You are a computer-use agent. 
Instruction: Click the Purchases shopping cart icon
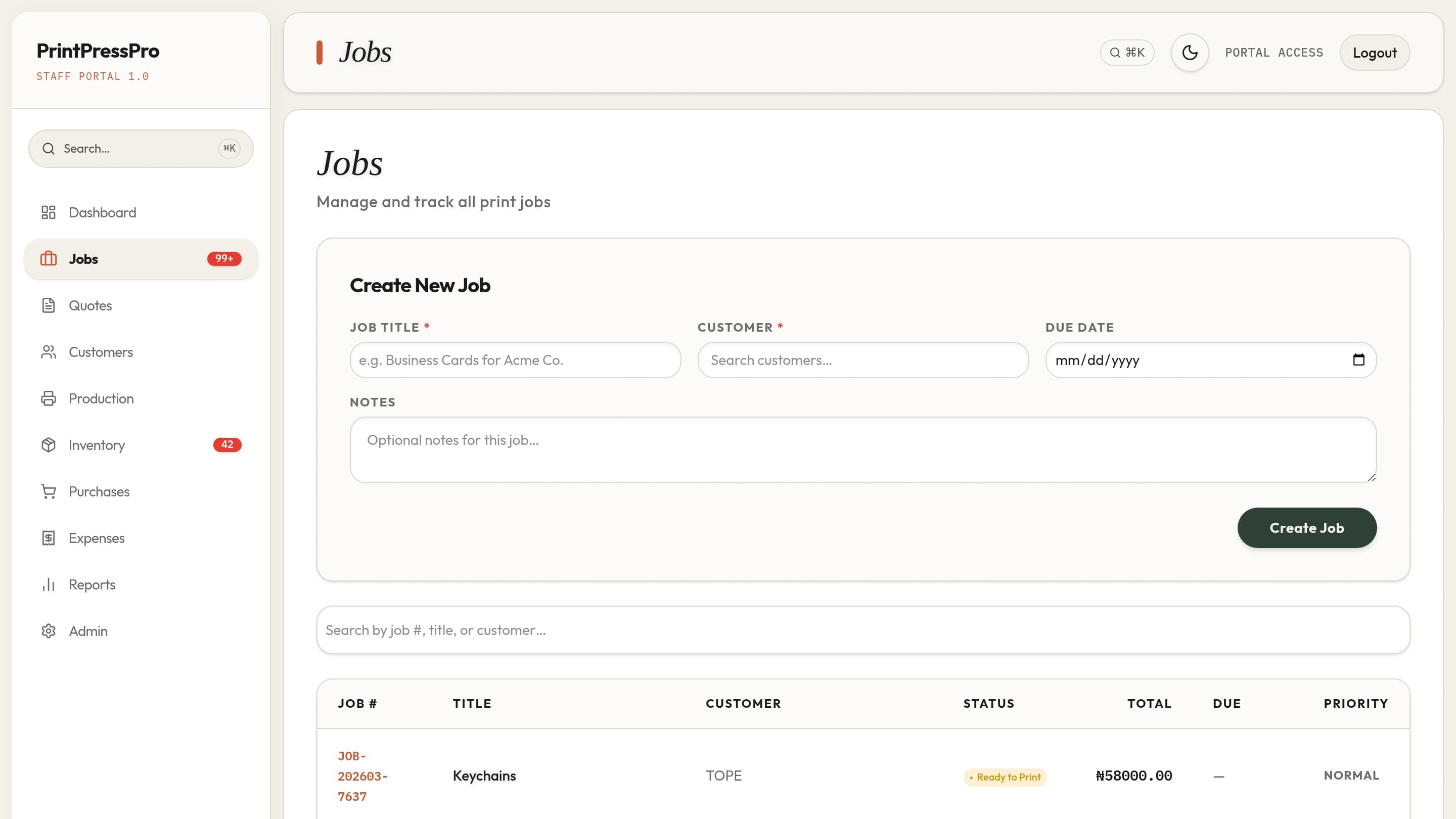[x=49, y=491]
